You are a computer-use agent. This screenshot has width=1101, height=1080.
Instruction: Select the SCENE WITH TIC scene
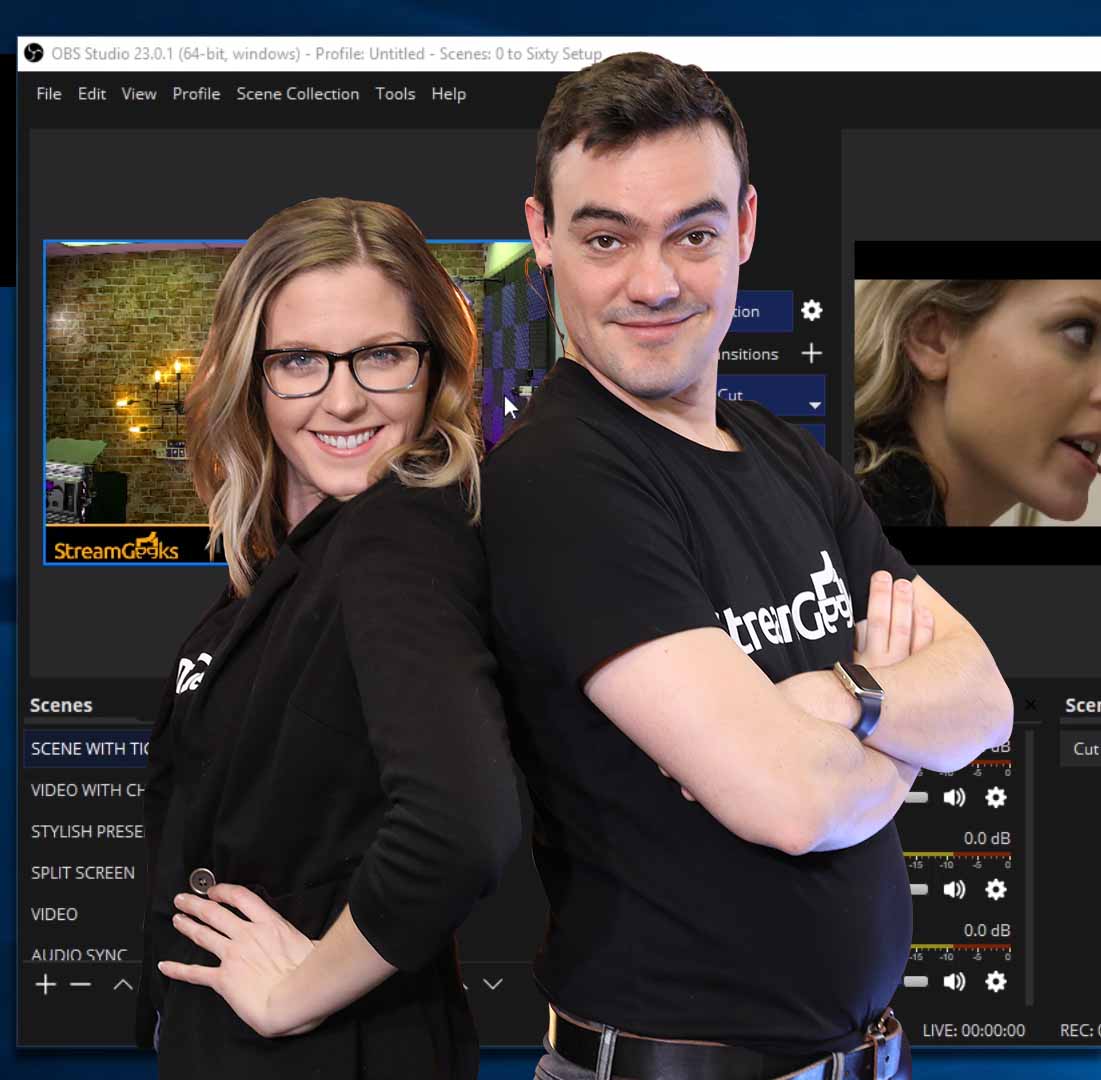click(x=89, y=749)
